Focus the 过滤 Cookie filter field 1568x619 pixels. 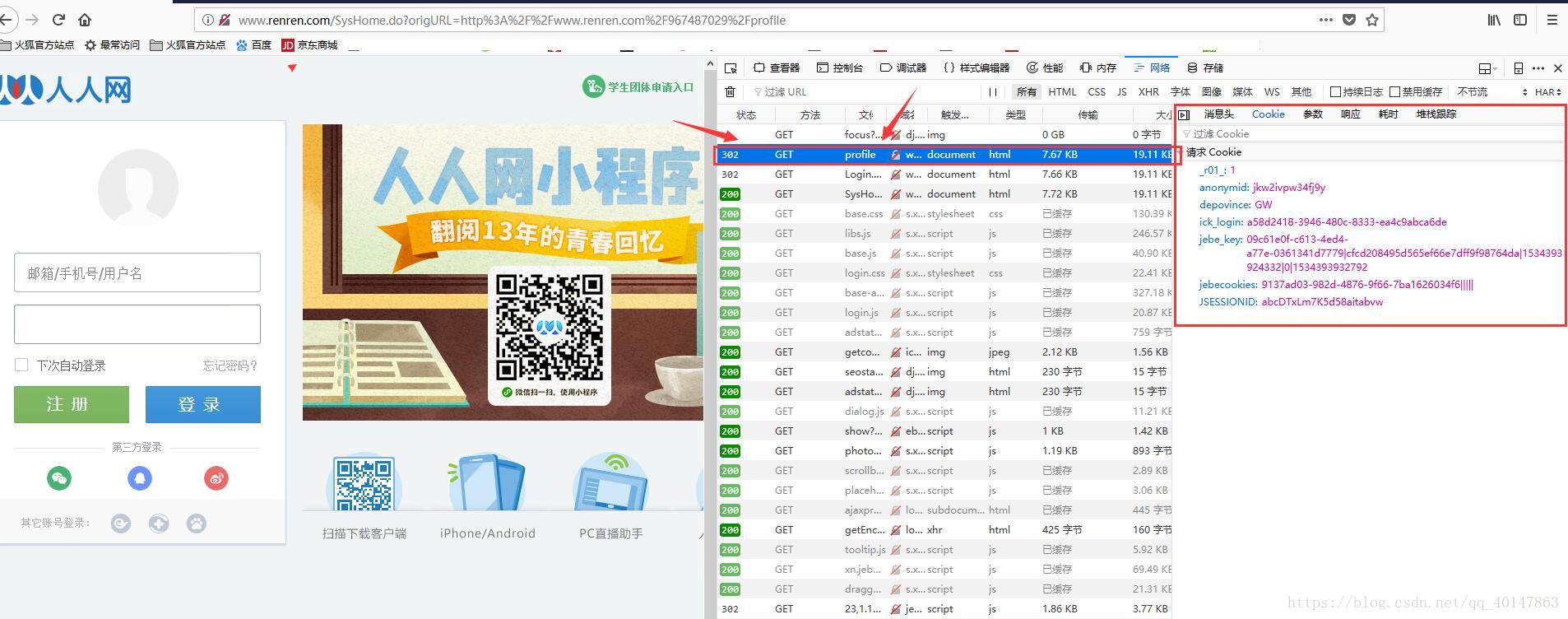(1371, 133)
